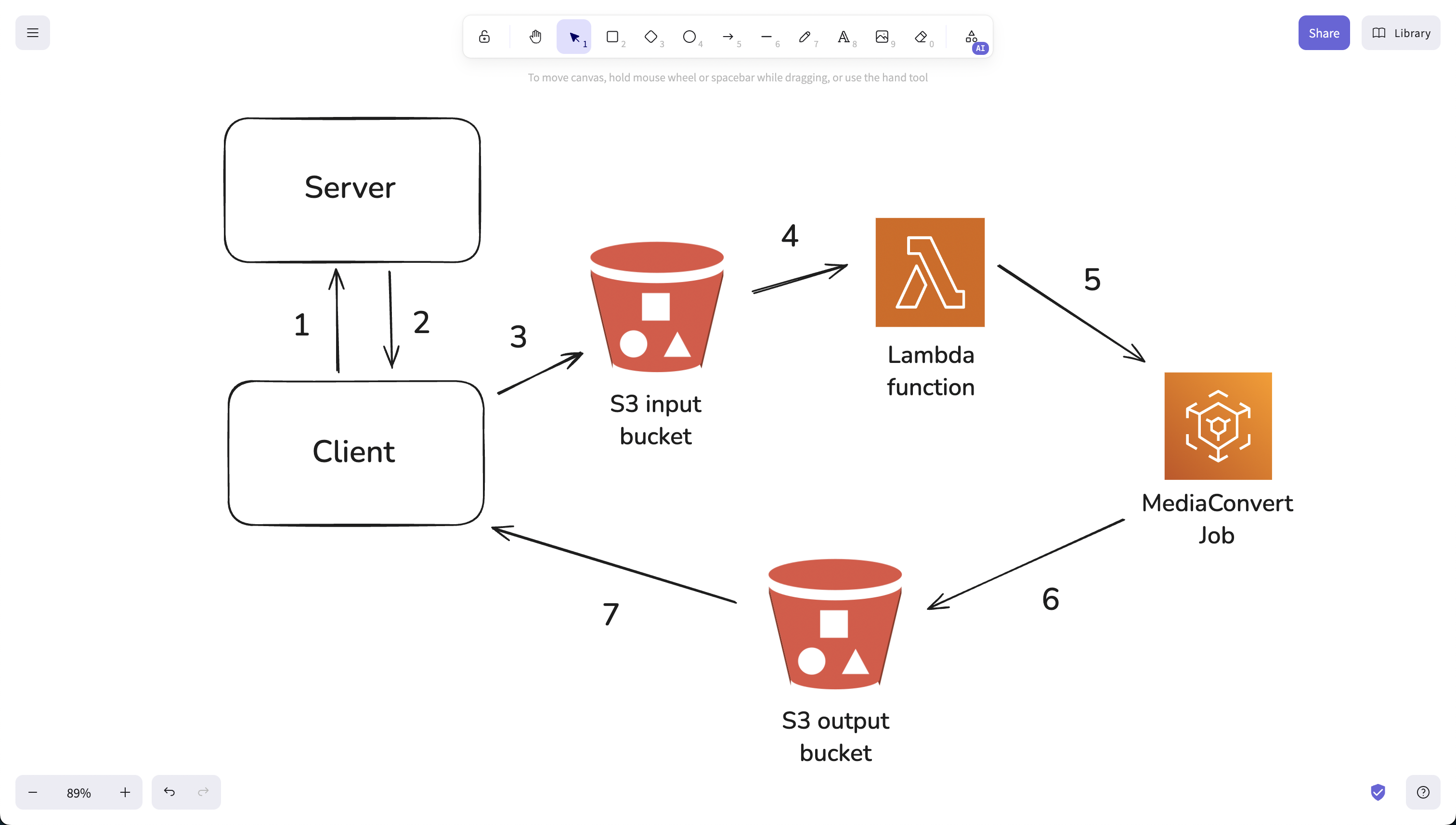Undo the last action
The width and height of the screenshot is (1456, 825).
[169, 792]
